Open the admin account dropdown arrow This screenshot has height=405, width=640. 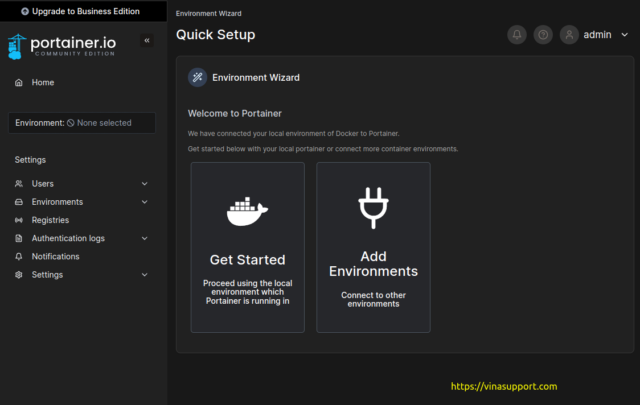pos(625,35)
